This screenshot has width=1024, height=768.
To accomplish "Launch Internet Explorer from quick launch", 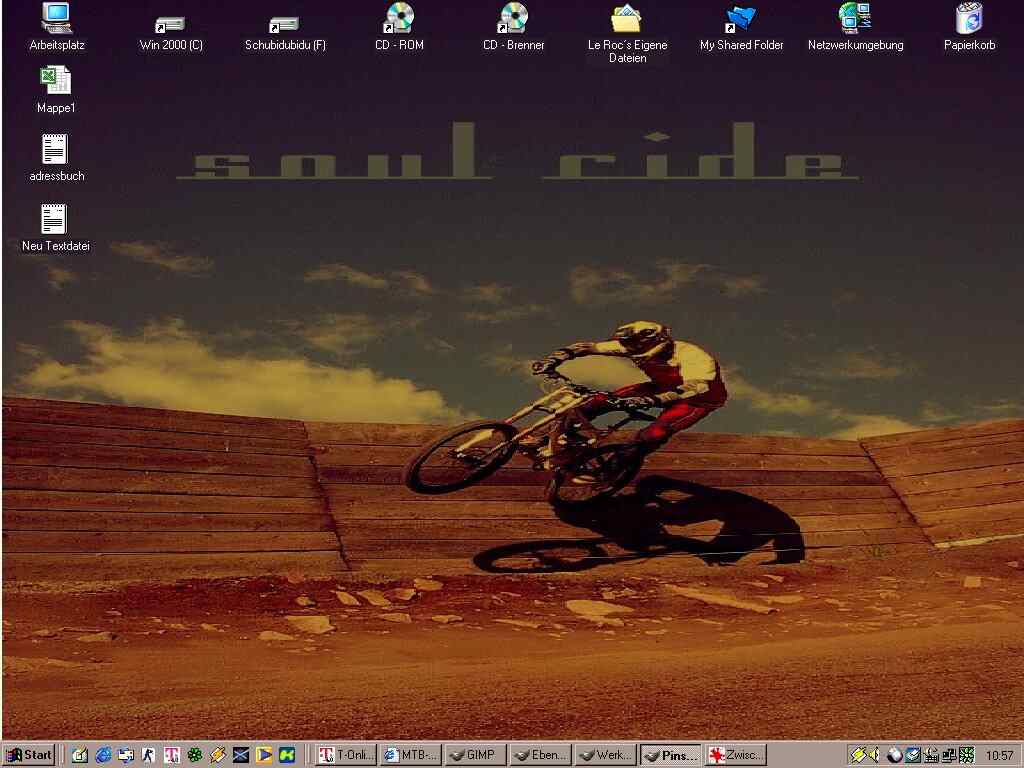I will 103,755.
